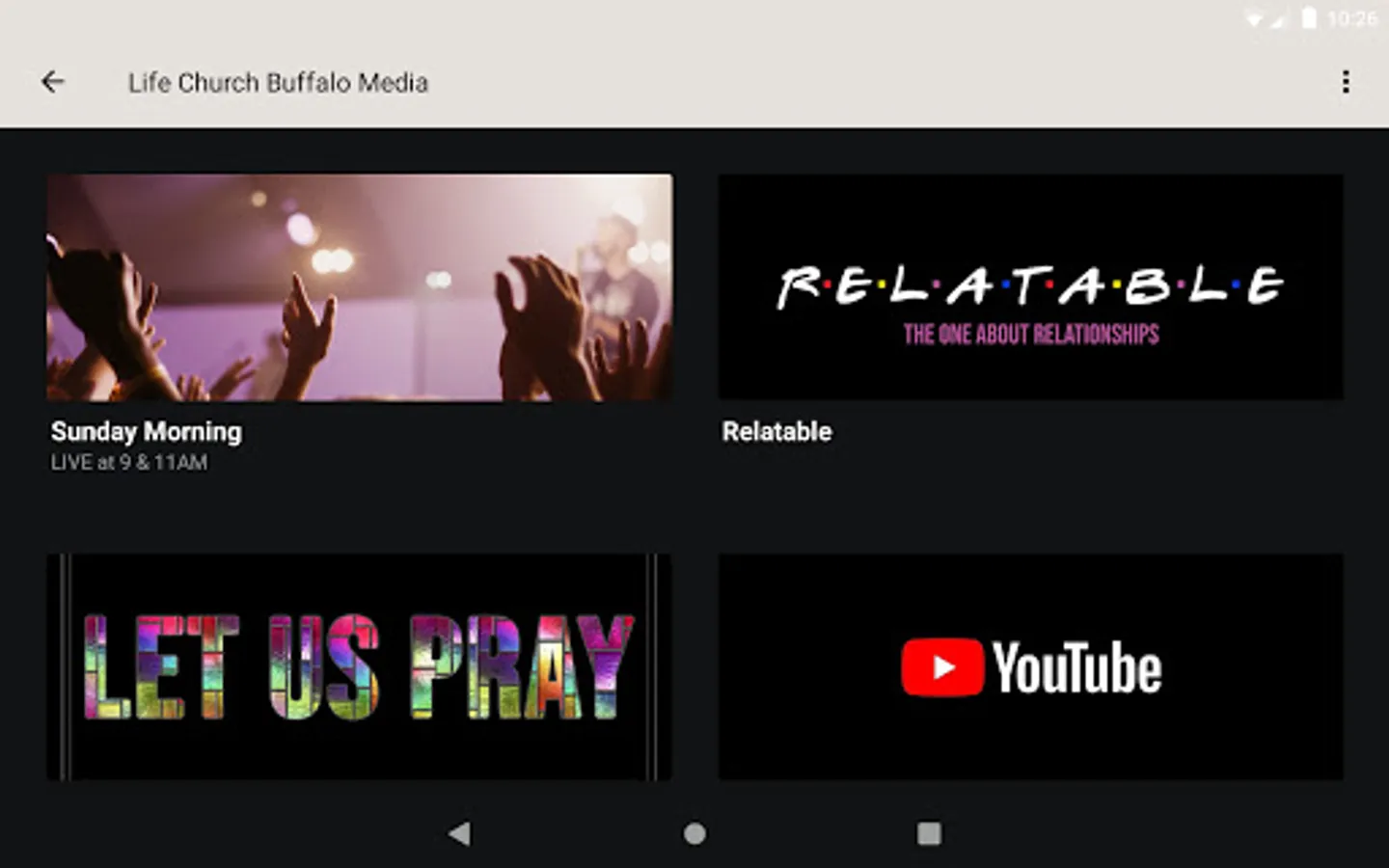Open the Sunday Morning worship thumbnail

[360, 287]
